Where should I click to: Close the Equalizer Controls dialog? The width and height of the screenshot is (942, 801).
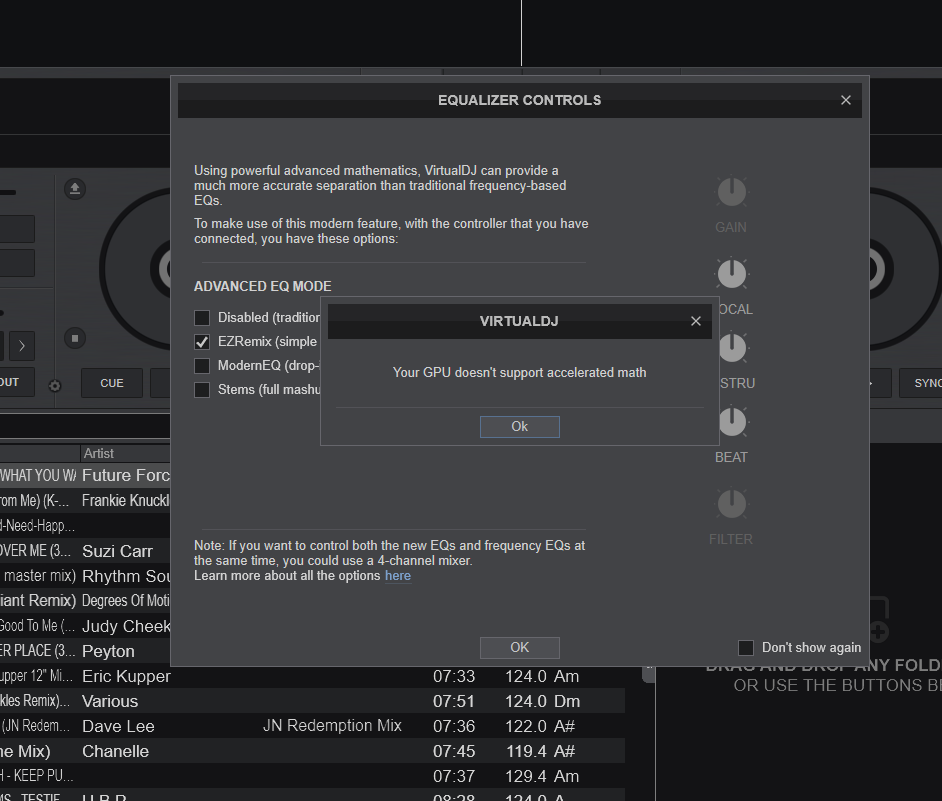coord(846,100)
